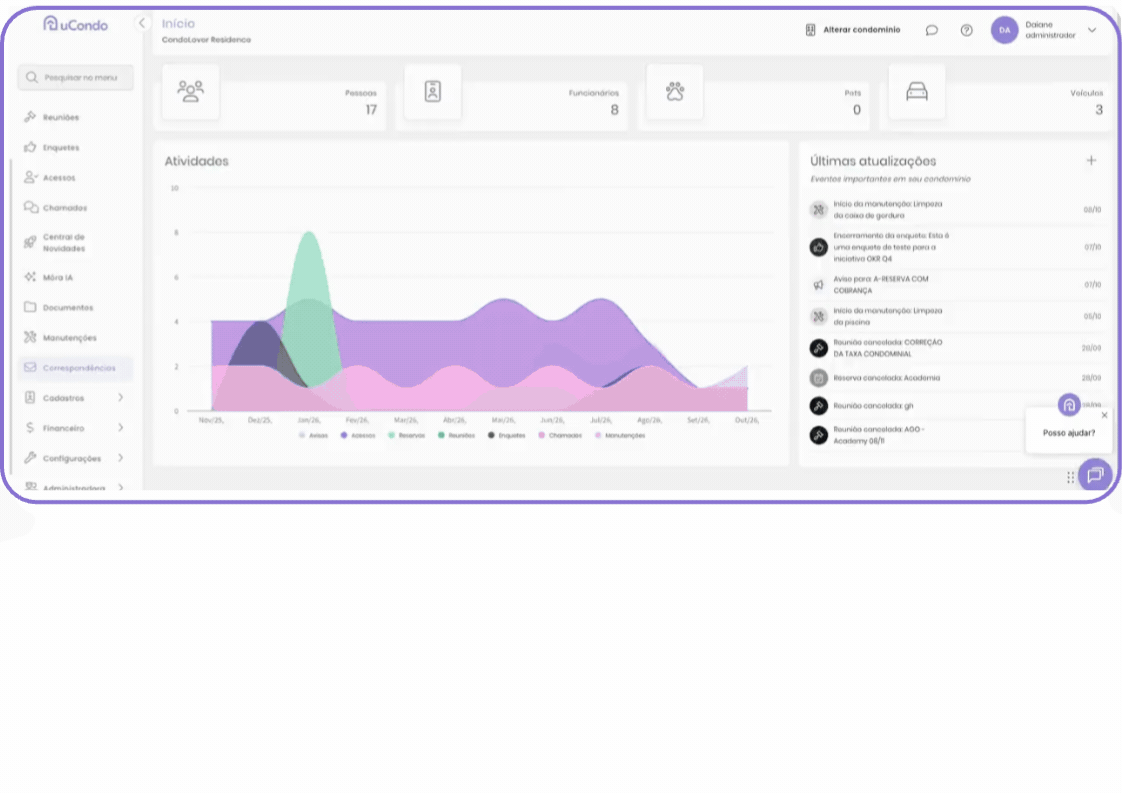
Task: Open the user account dropdown arrow
Action: pos(1092,30)
